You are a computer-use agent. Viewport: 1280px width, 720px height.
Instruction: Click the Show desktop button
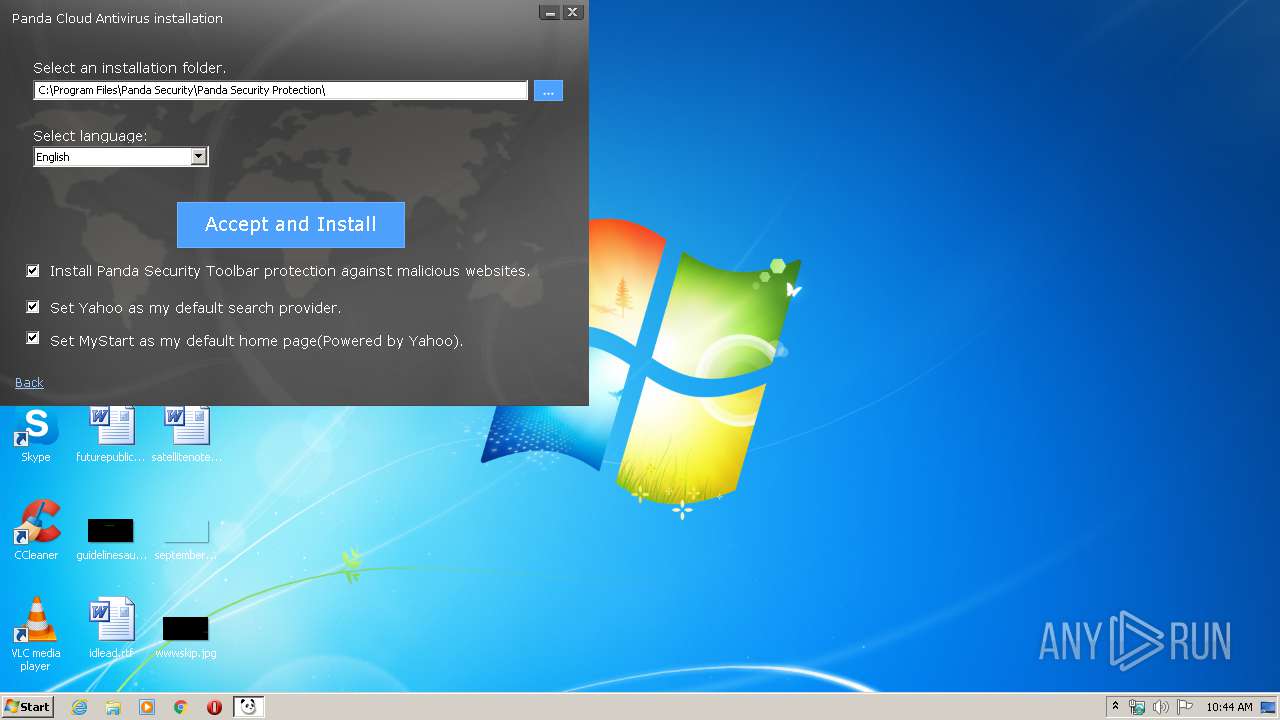pos(1269,707)
